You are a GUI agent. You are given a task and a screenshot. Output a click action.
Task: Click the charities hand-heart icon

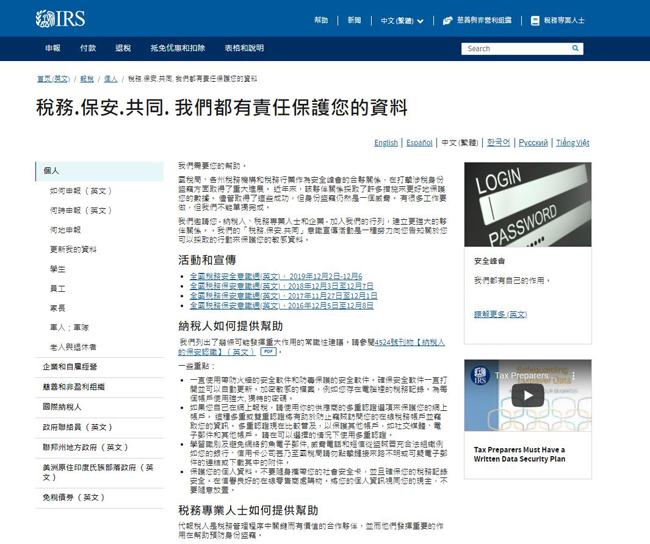click(447, 20)
